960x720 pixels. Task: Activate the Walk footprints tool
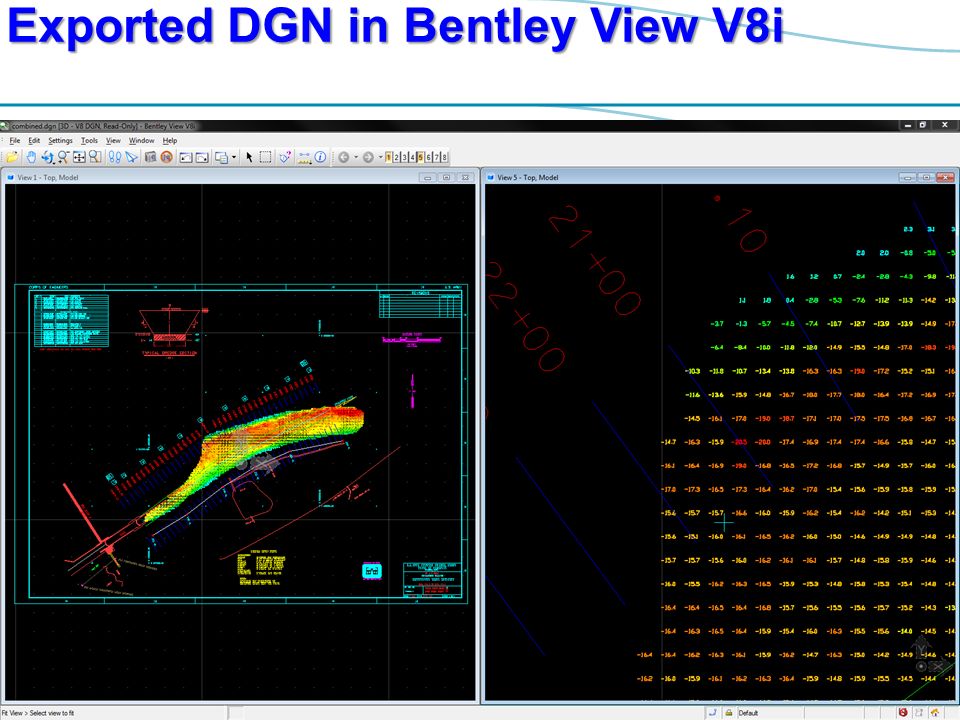(x=114, y=157)
